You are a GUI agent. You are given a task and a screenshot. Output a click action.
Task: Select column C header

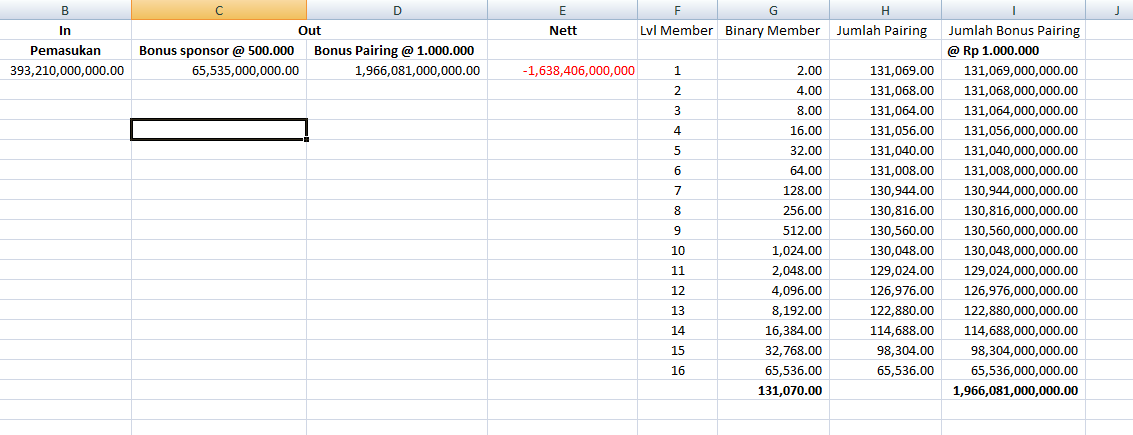(x=218, y=10)
